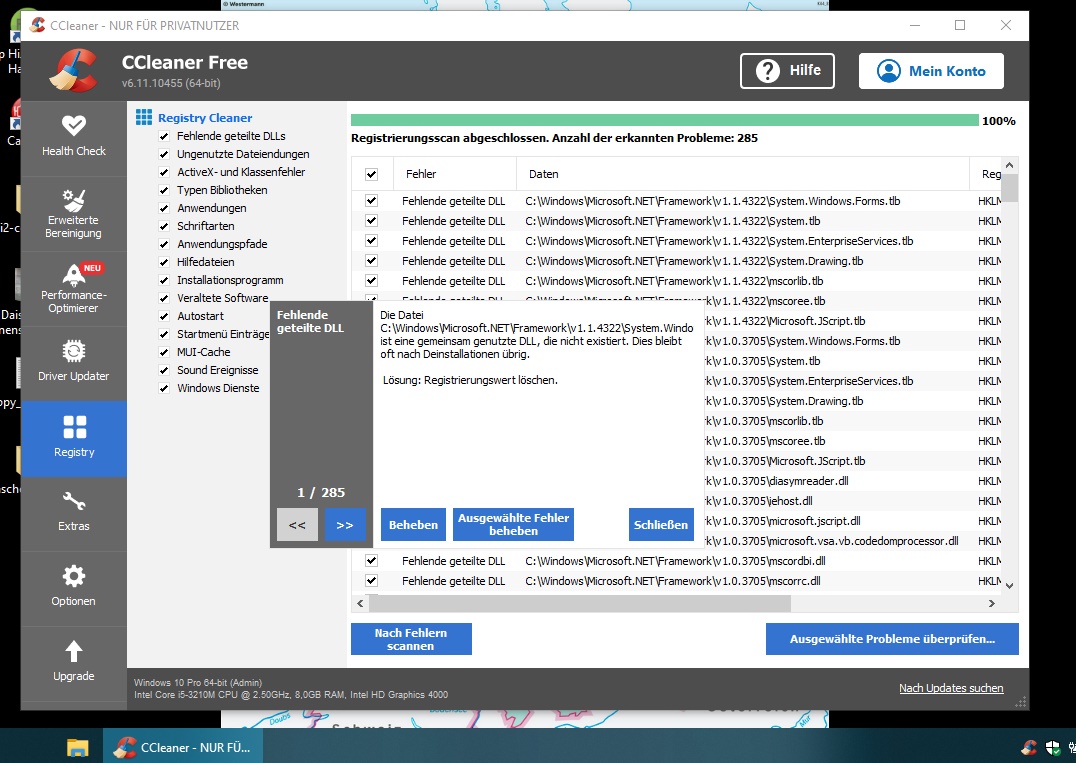Toggle Autostart checkbox
The image size is (1076, 763).
[x=164, y=316]
